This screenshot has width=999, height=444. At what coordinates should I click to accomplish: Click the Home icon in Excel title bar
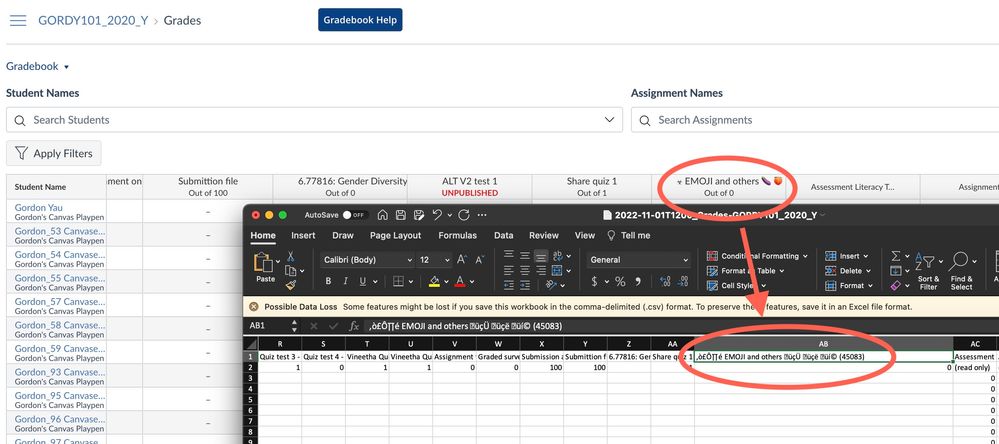pyautogui.click(x=381, y=215)
